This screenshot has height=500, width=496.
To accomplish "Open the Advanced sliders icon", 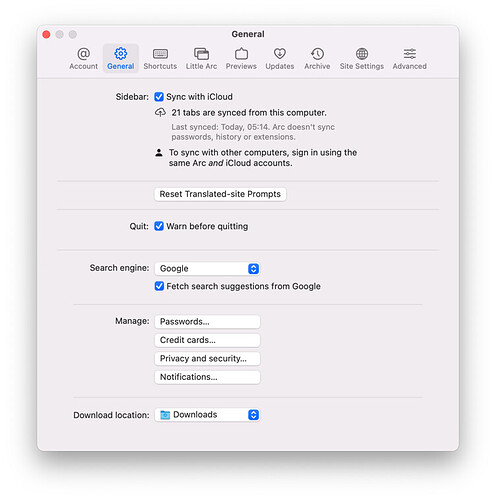I will click(x=410, y=54).
